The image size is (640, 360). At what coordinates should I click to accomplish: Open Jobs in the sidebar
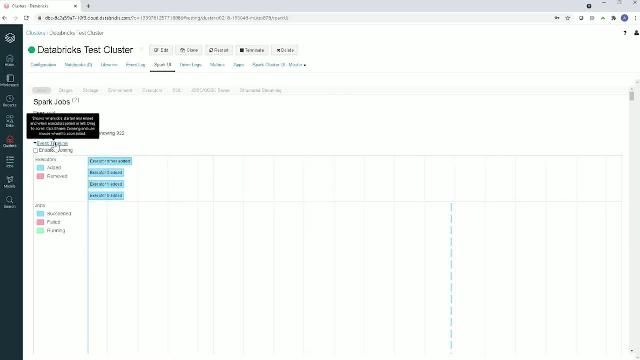tap(10, 162)
